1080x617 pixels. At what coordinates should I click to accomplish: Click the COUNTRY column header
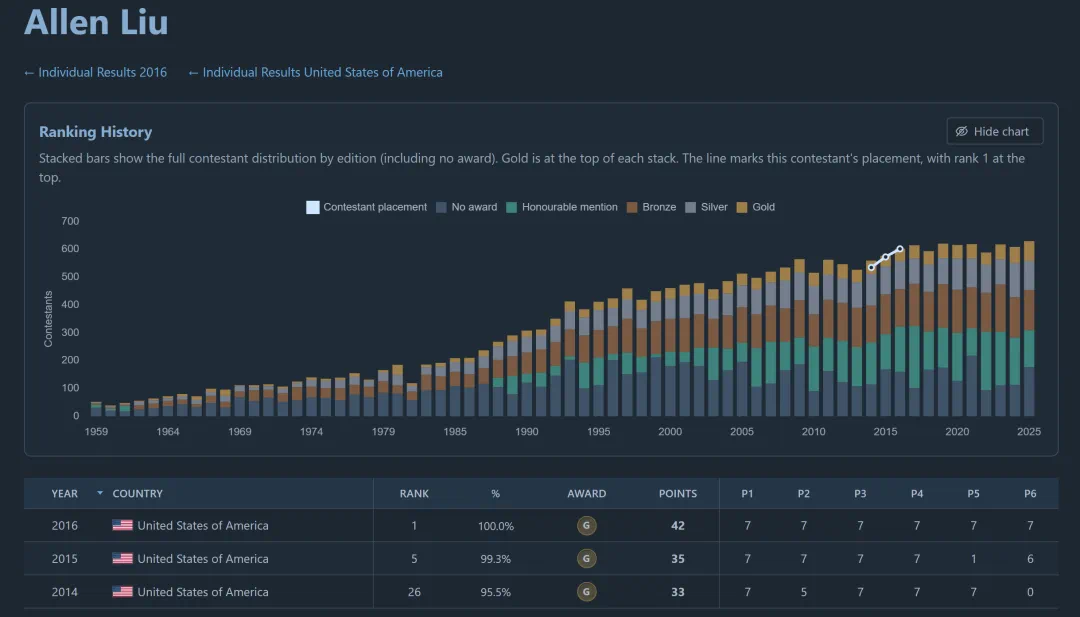[138, 494]
